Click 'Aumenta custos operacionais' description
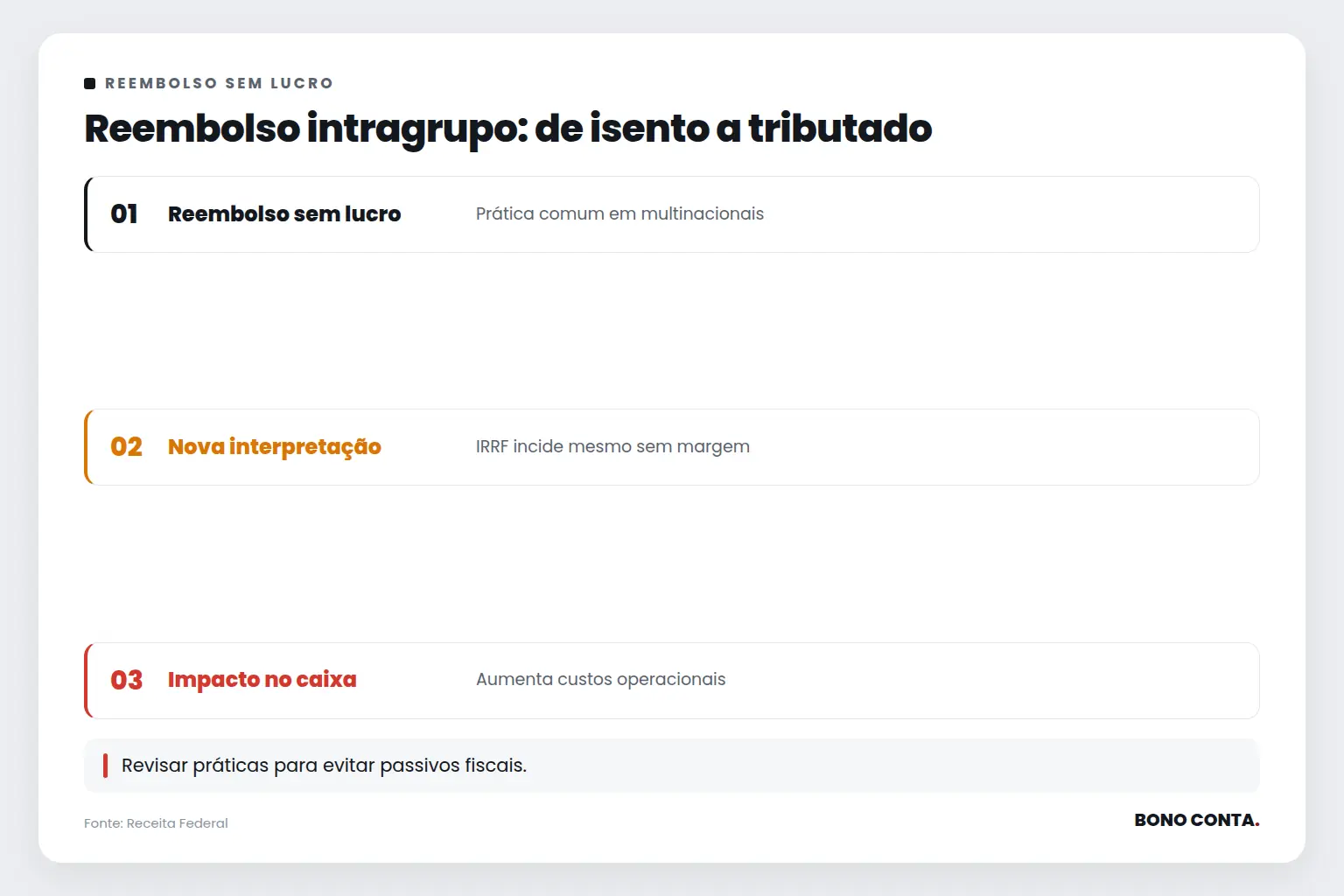Viewport: 1344px width, 896px height. coord(601,679)
